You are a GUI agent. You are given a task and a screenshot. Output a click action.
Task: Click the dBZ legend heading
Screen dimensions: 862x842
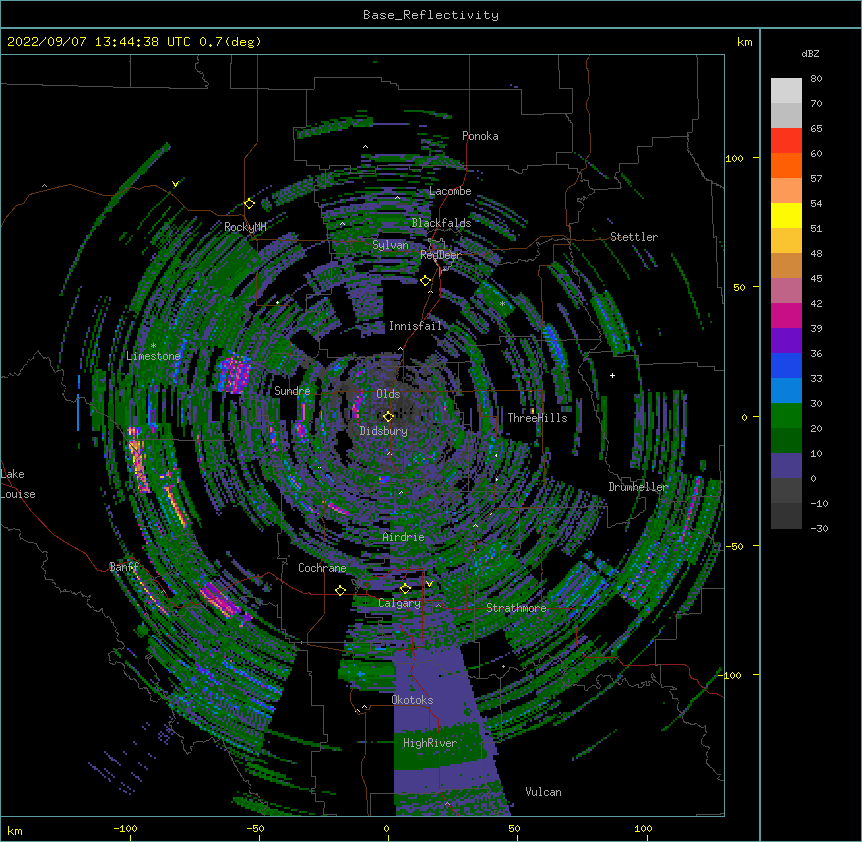pyautogui.click(x=810, y=54)
